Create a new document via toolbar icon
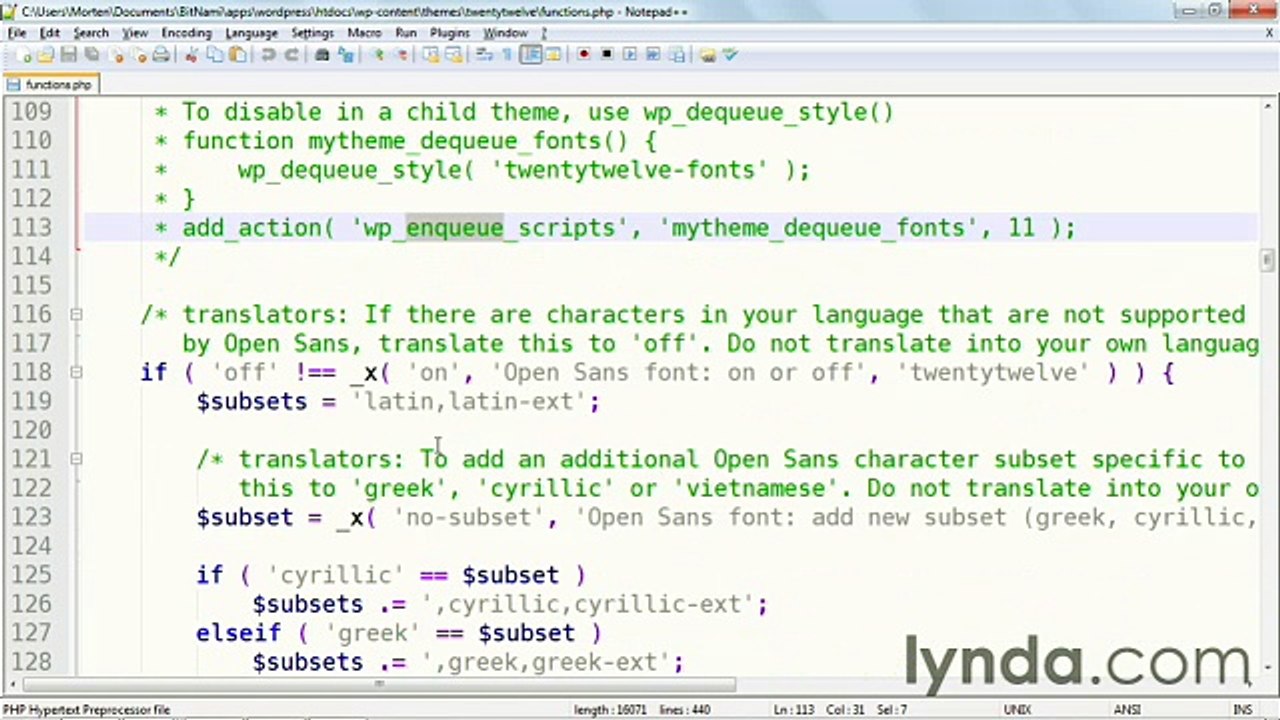1280x720 pixels. coord(24,55)
